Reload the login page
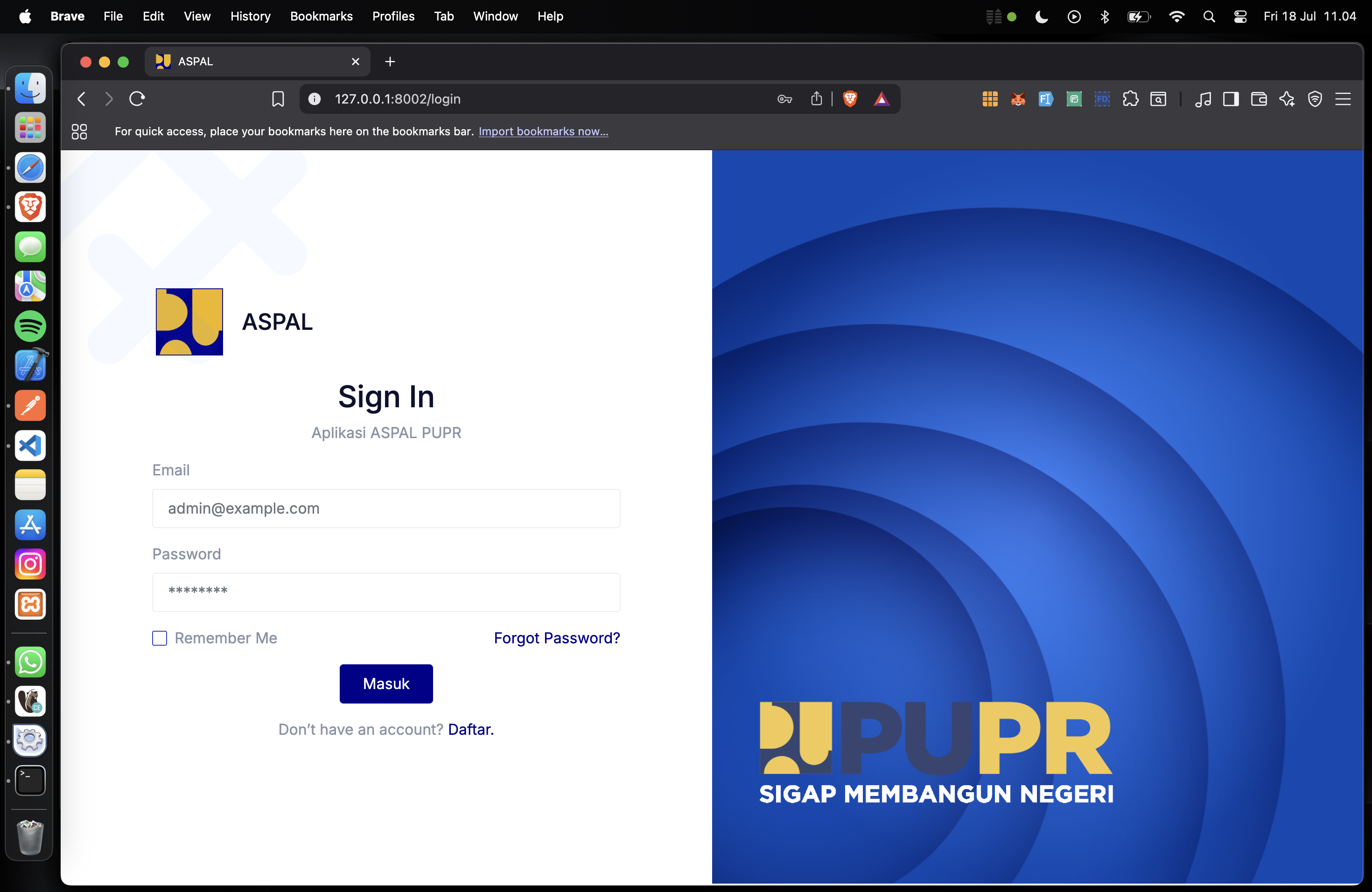Viewport: 1372px width, 892px height. click(137, 99)
